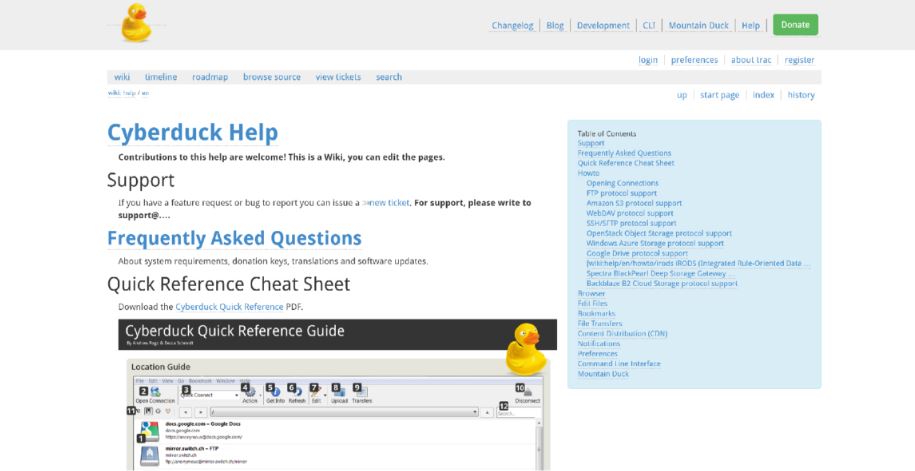
Task: Click Disconnect icon in reference guide image
Action: [528, 393]
